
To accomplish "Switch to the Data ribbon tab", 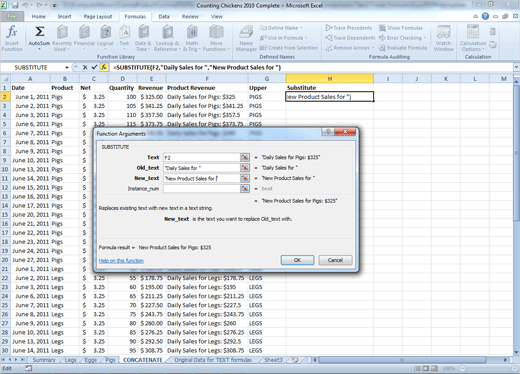I will click(164, 16).
